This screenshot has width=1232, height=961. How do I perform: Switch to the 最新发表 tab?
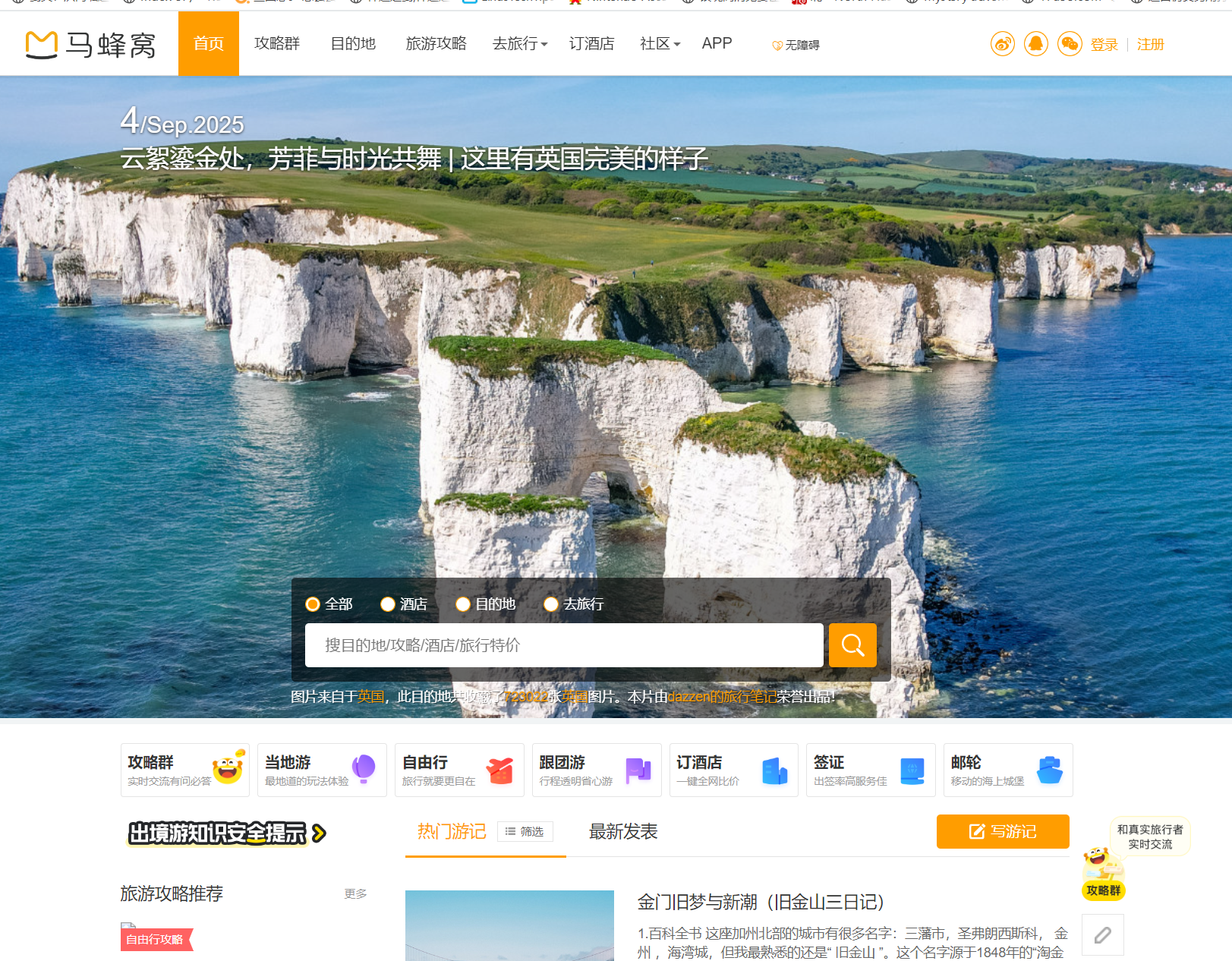(622, 832)
